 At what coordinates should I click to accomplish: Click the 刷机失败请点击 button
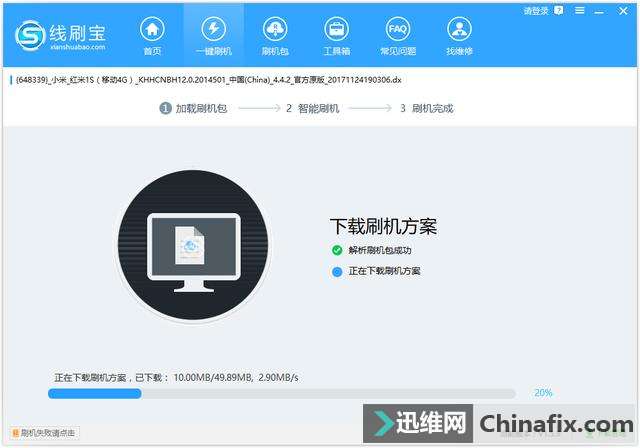coord(42,433)
